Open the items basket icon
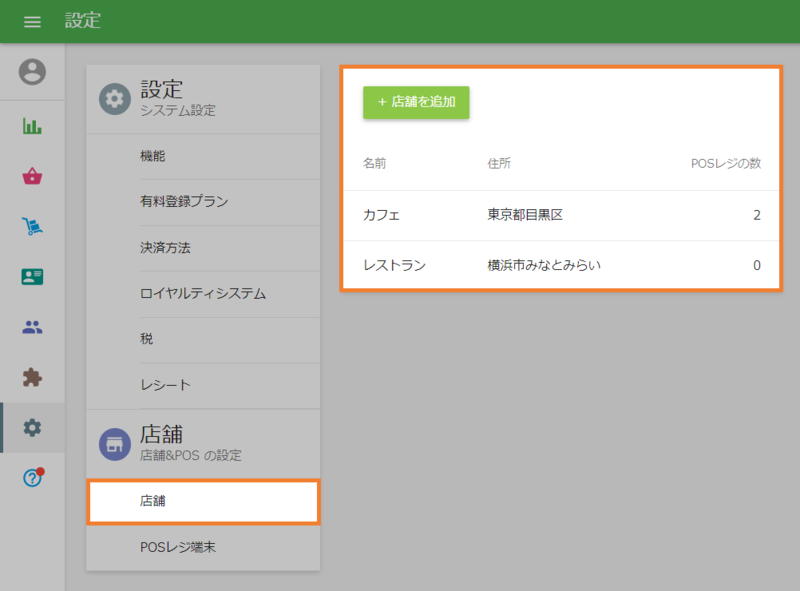Image resolution: width=800 pixels, height=591 pixels. click(x=32, y=177)
